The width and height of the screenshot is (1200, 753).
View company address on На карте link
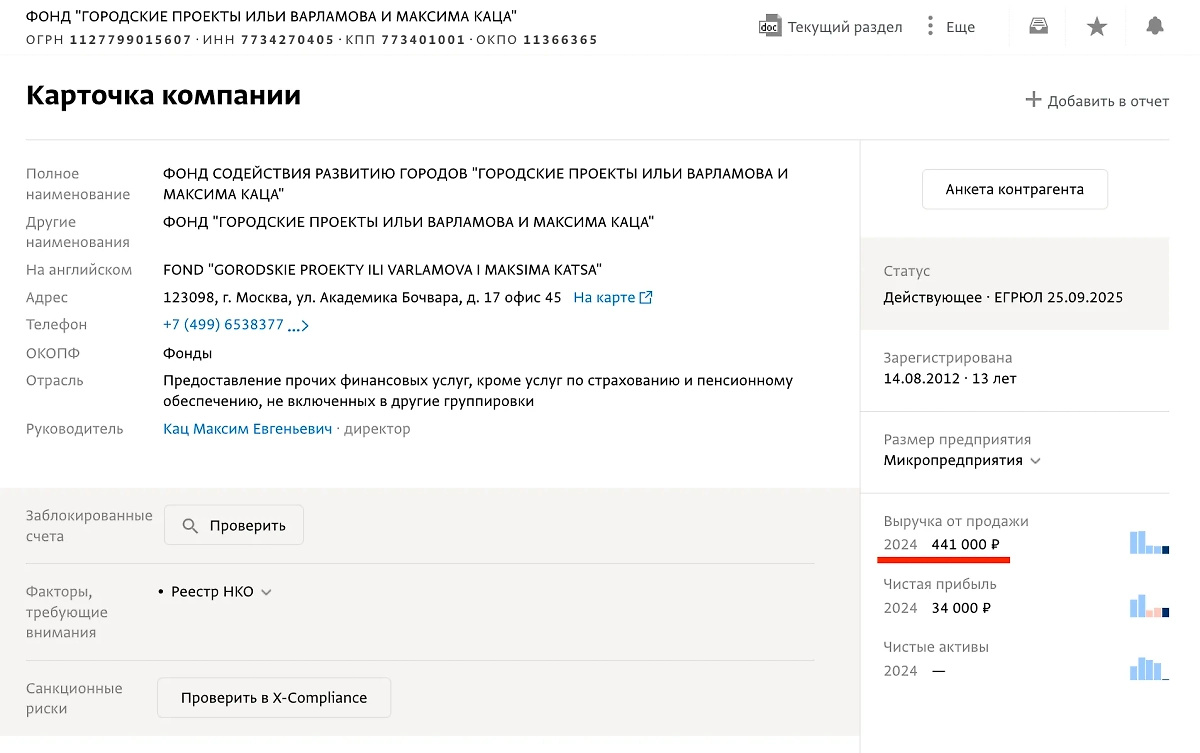(605, 297)
